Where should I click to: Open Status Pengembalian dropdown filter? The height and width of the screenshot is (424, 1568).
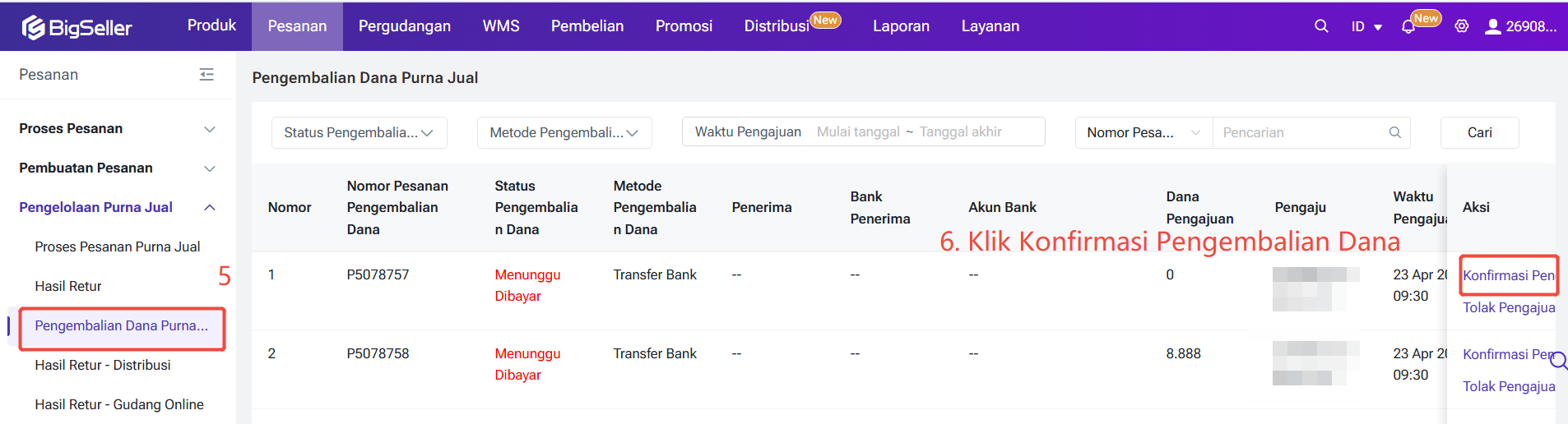[x=359, y=132]
